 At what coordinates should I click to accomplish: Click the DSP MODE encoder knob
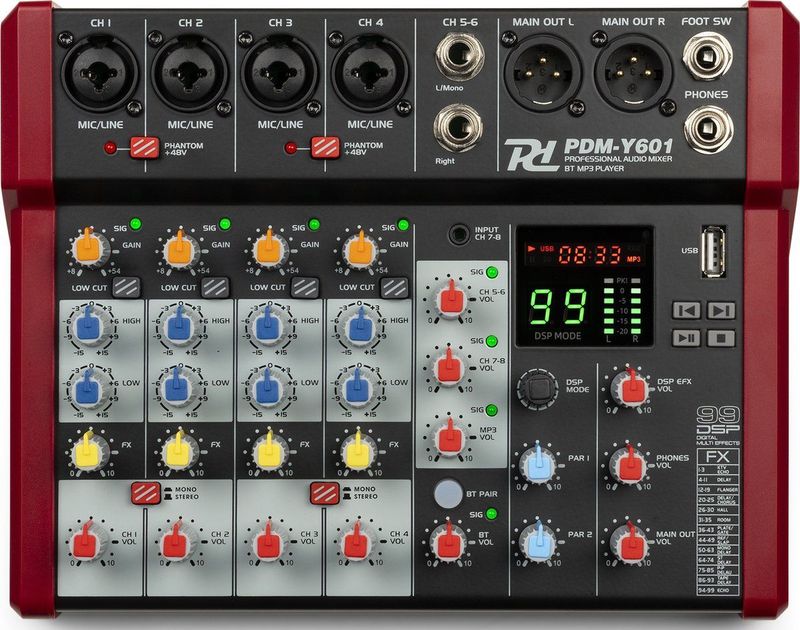tap(538, 388)
